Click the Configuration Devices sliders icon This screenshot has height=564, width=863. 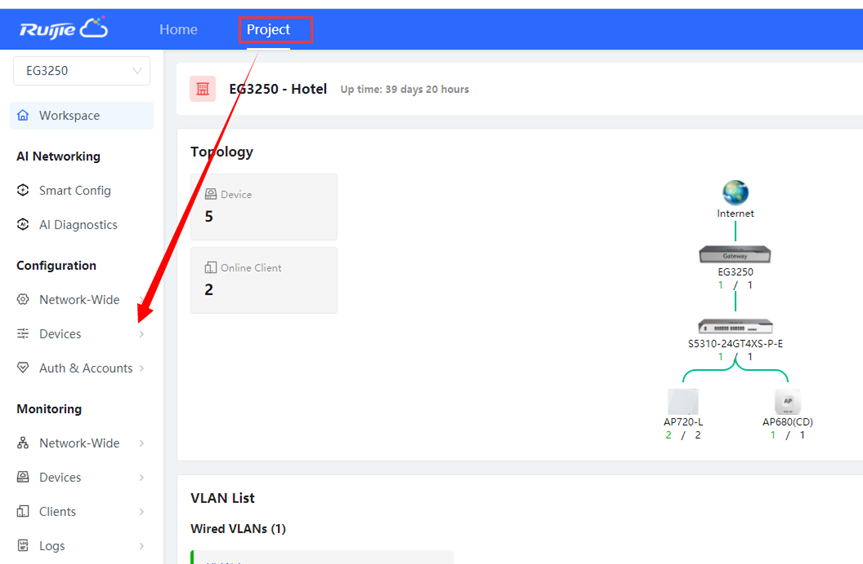23,333
